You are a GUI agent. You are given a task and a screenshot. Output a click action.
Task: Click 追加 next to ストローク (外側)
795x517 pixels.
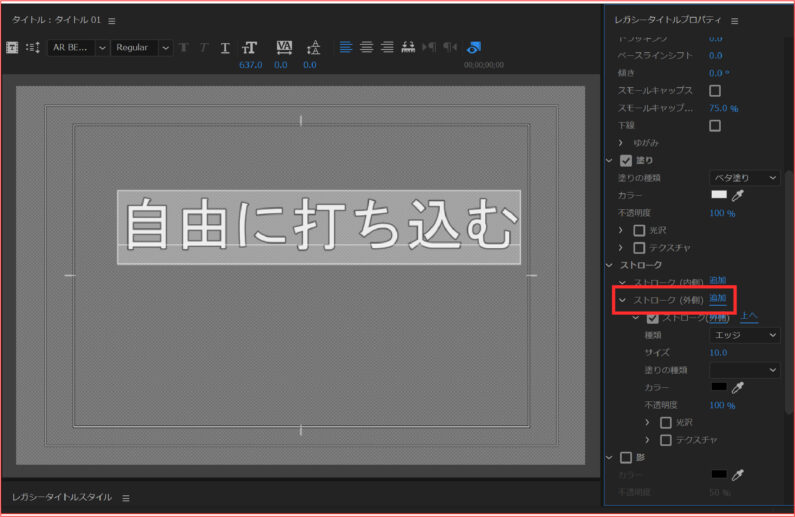tap(717, 299)
